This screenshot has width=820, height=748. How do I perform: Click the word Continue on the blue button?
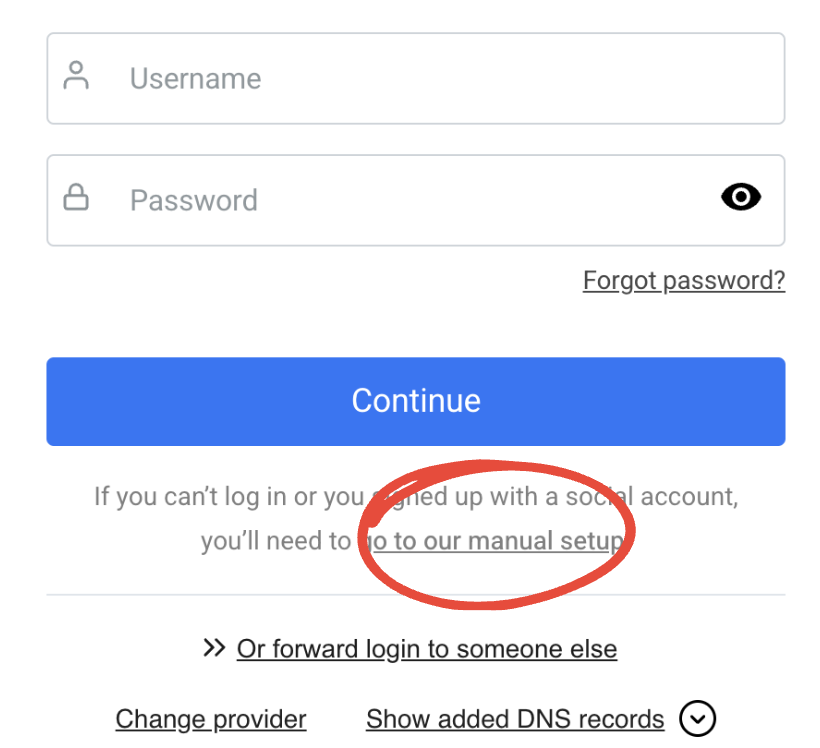click(x=416, y=401)
